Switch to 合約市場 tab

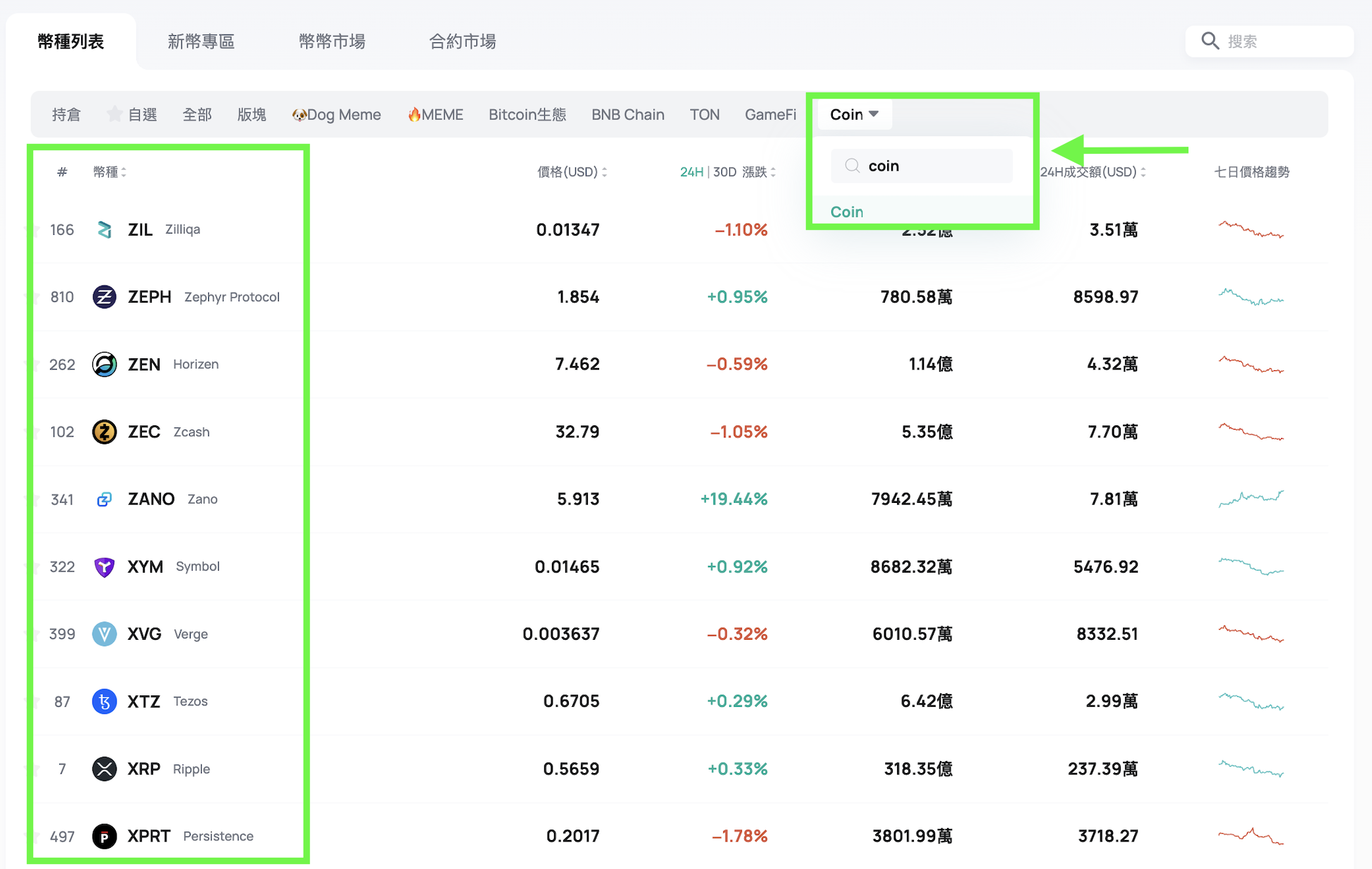point(463,42)
